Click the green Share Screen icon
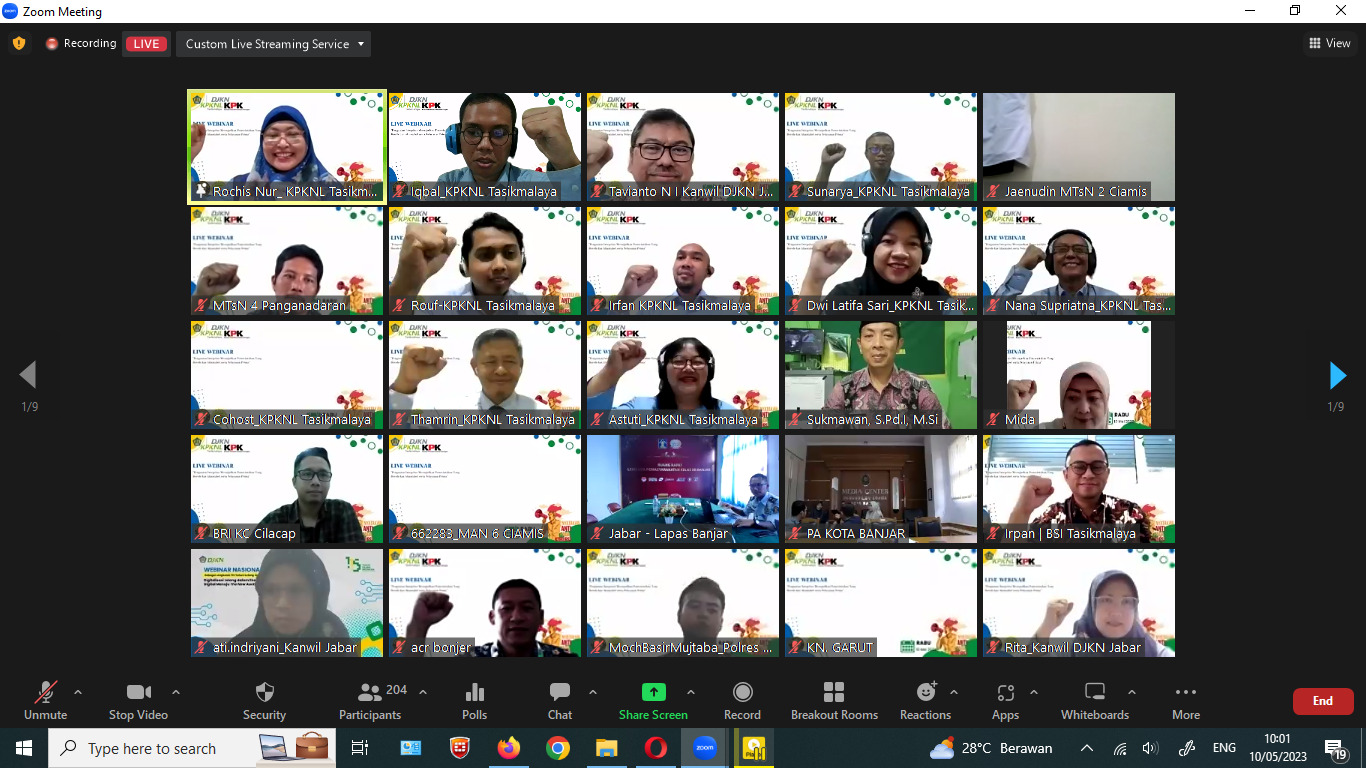1366x768 pixels. [x=653, y=693]
